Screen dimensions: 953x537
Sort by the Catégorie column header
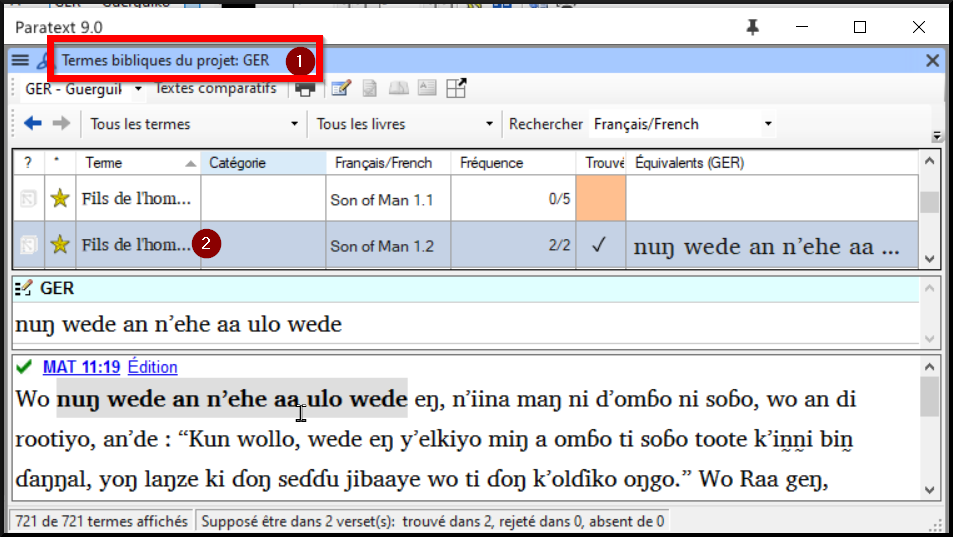pyautogui.click(x=263, y=163)
